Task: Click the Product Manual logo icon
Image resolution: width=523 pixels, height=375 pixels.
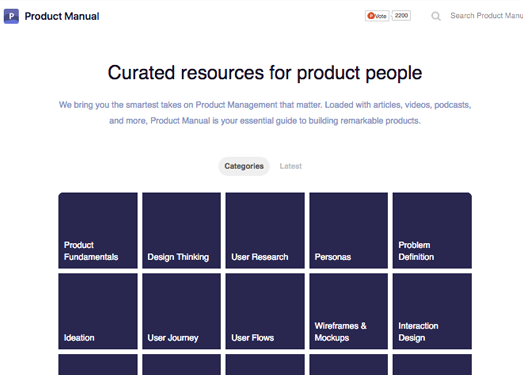Action: (11, 16)
